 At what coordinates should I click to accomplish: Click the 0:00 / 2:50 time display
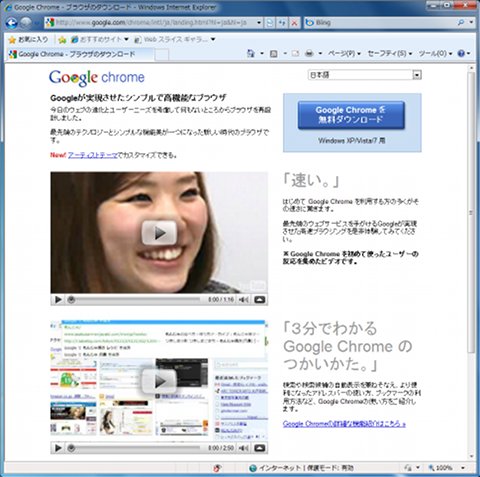coord(221,448)
